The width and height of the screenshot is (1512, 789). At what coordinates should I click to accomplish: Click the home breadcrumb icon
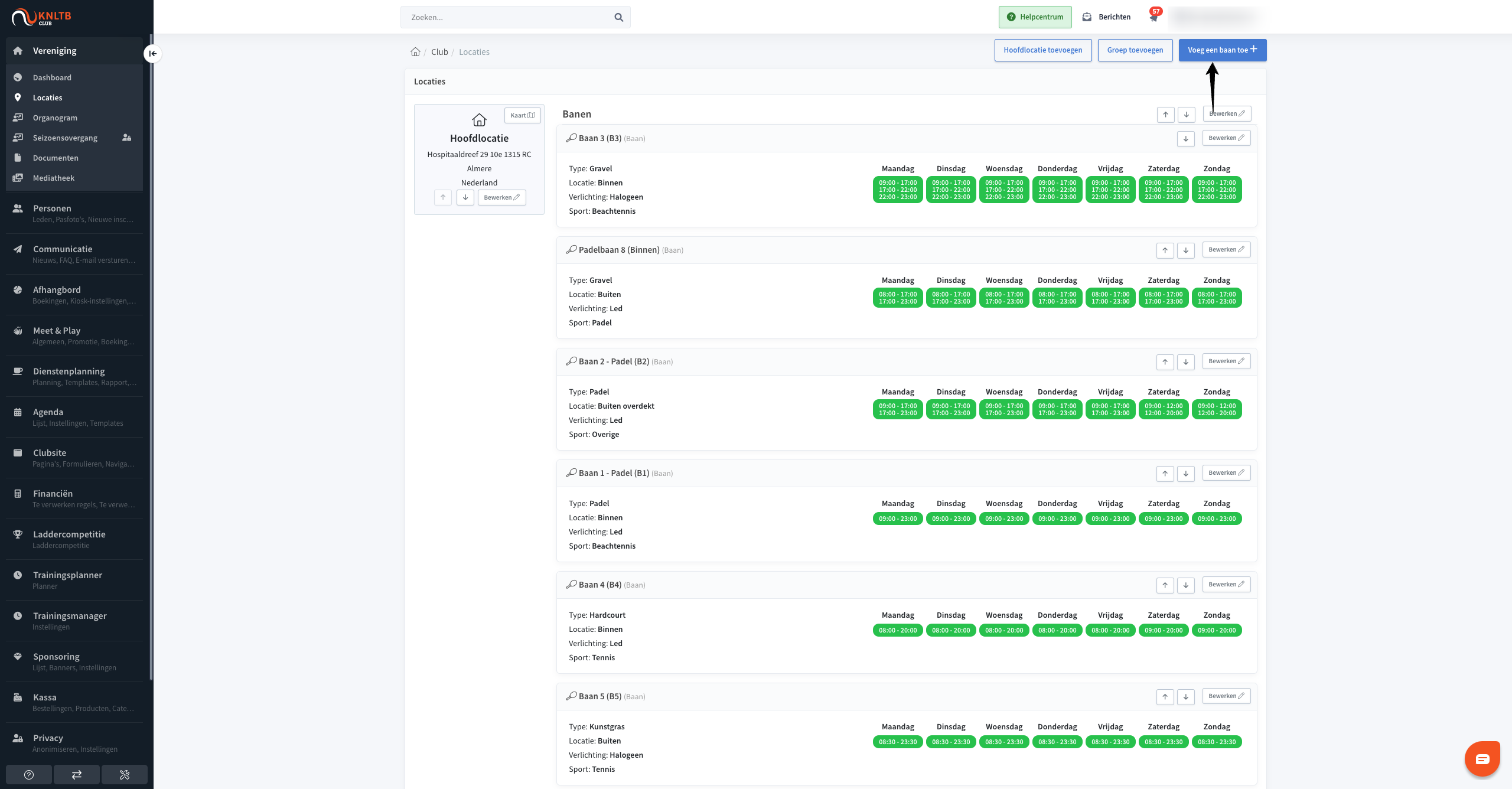click(415, 52)
